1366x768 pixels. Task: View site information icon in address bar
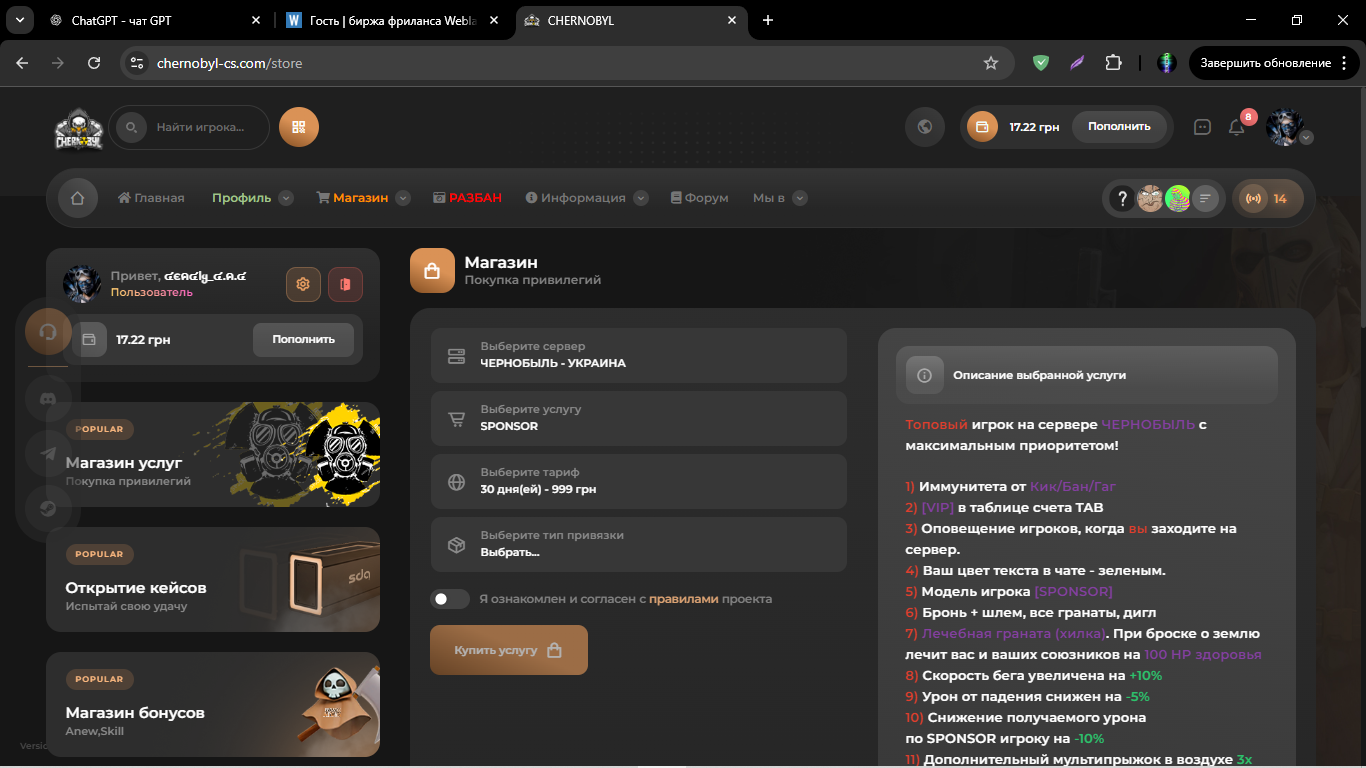[x=138, y=63]
